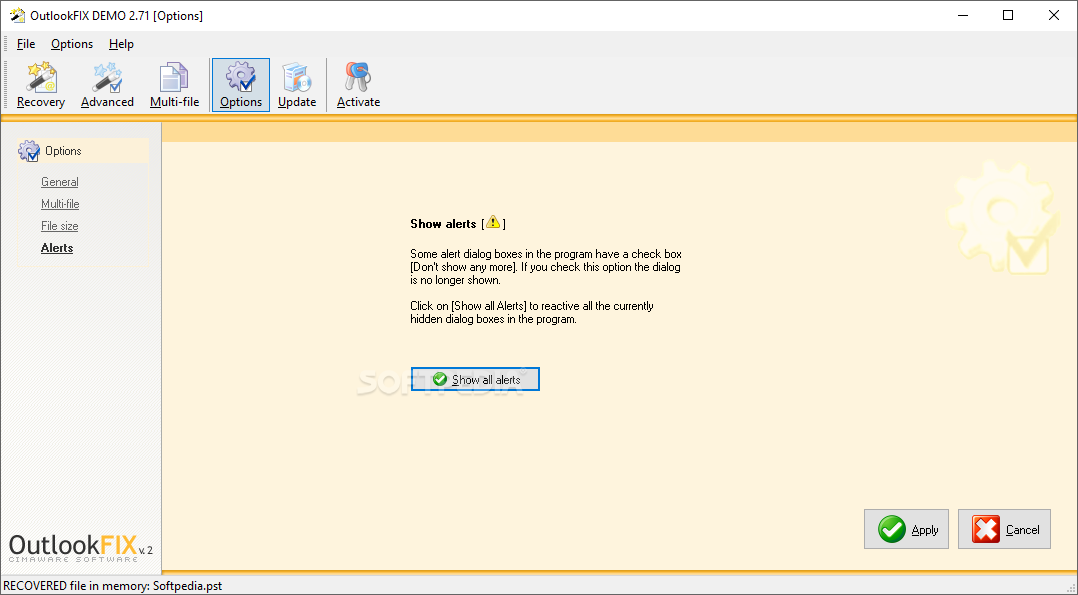The height and width of the screenshot is (595, 1078).
Task: Click the Activate keys toolbar icon
Action: tap(358, 85)
